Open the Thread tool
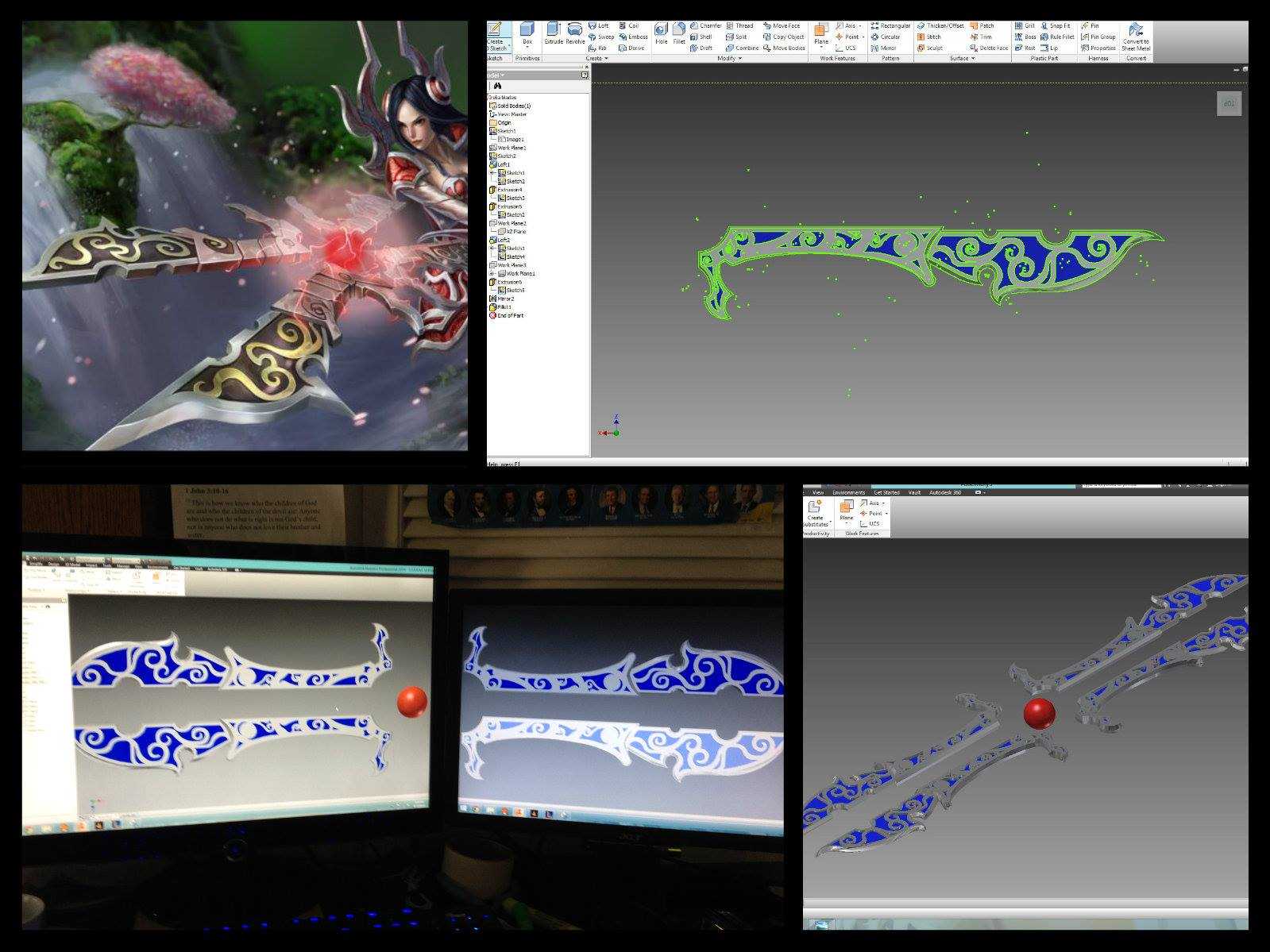1270x952 pixels. click(739, 26)
